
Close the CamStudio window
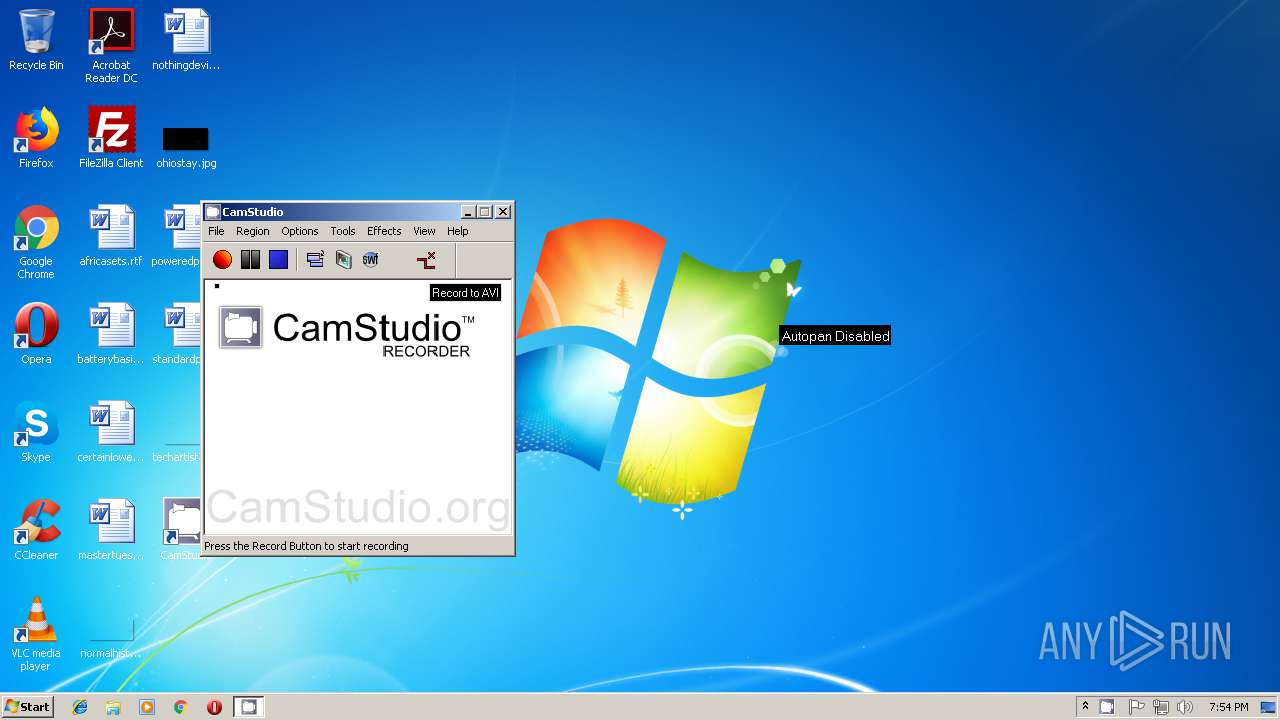point(503,212)
